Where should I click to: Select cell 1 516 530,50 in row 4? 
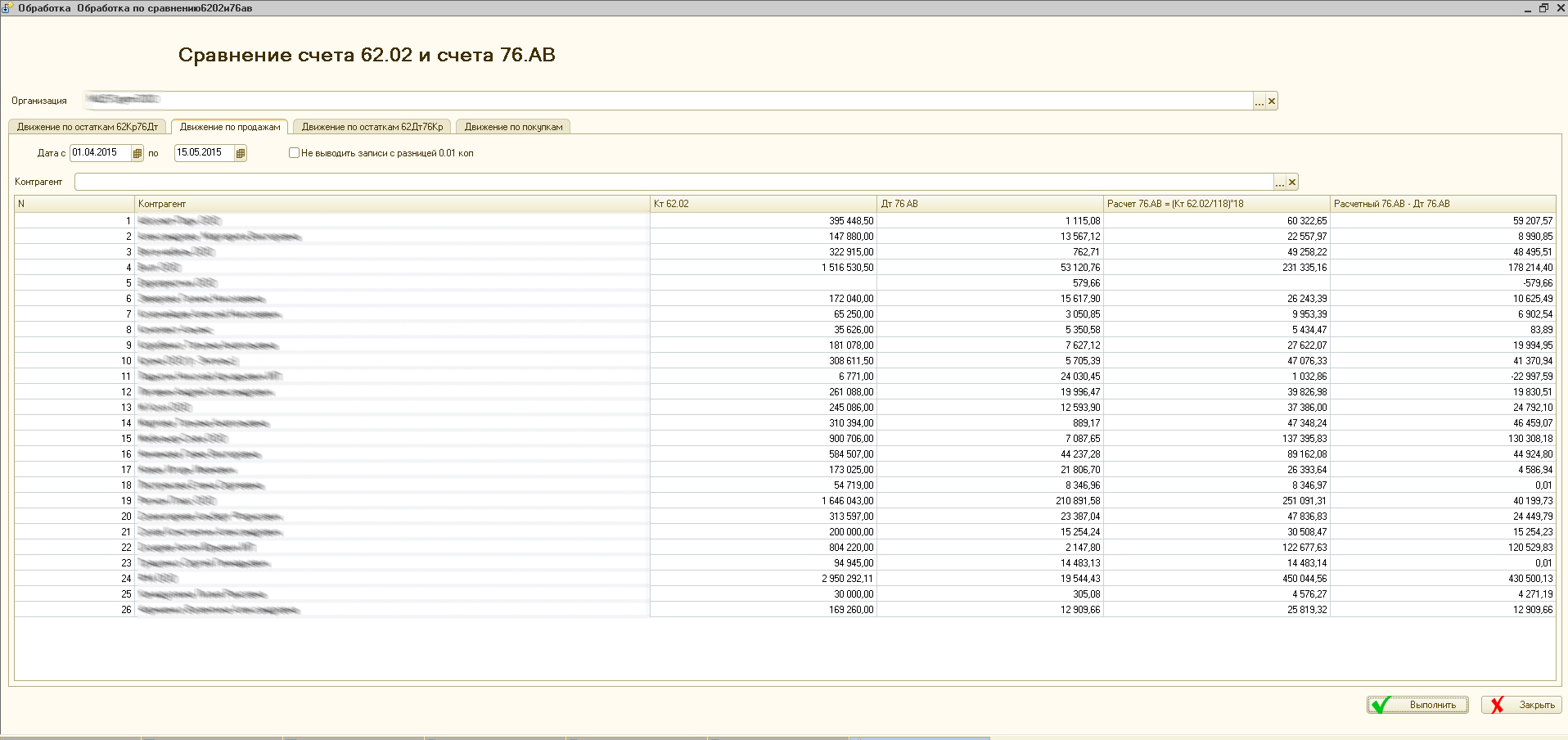coord(764,268)
